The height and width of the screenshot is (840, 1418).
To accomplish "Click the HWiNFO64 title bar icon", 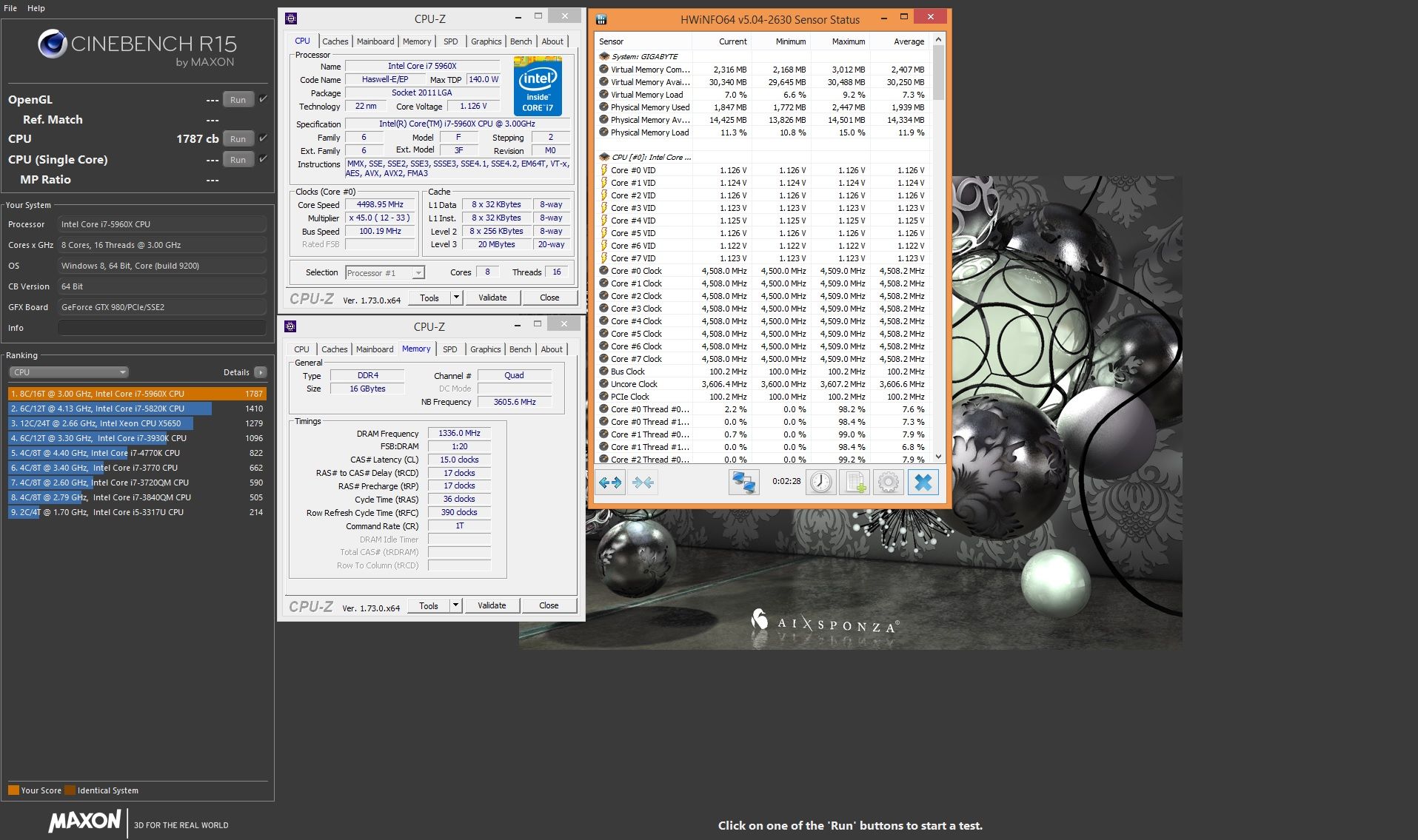I will [601, 20].
